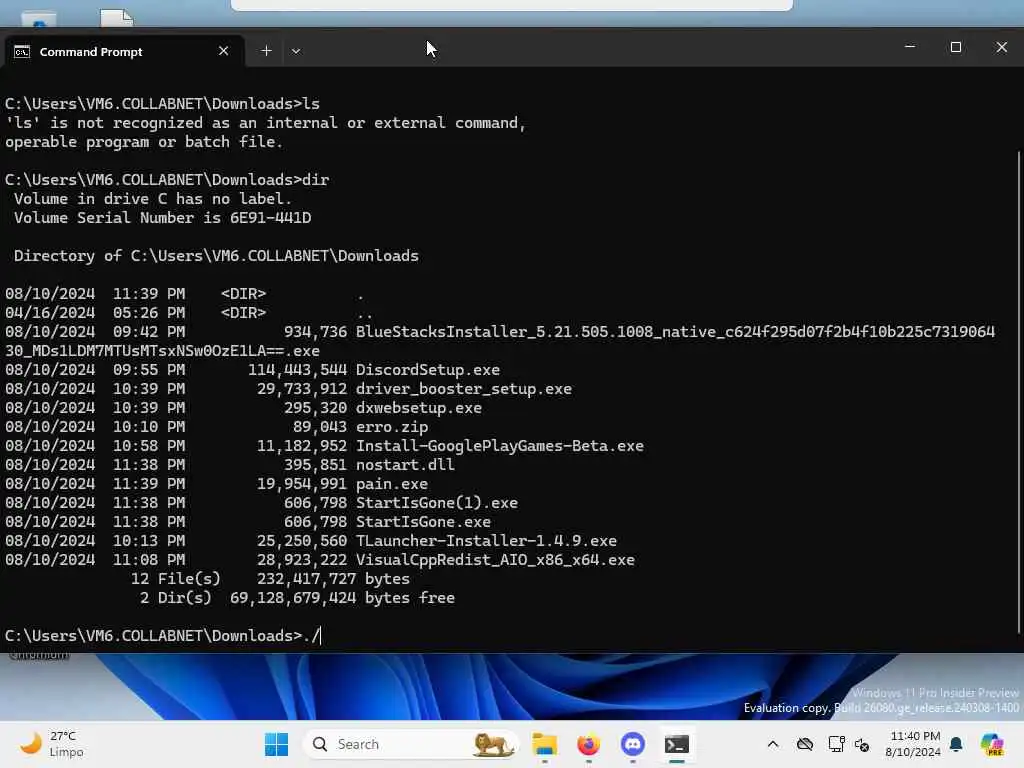Click dxwebsetup.exe in the listing
The image size is (1024, 768).
[419, 408]
